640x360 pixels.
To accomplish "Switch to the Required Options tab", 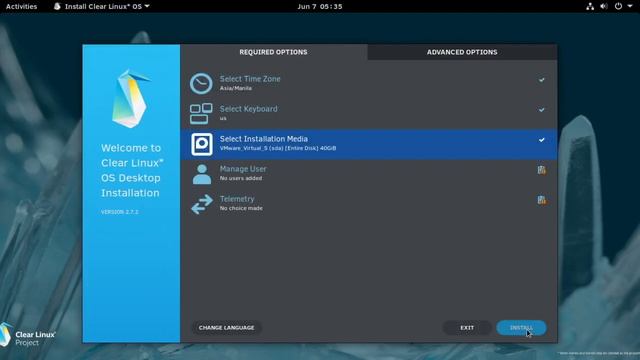I will pyautogui.click(x=273, y=52).
